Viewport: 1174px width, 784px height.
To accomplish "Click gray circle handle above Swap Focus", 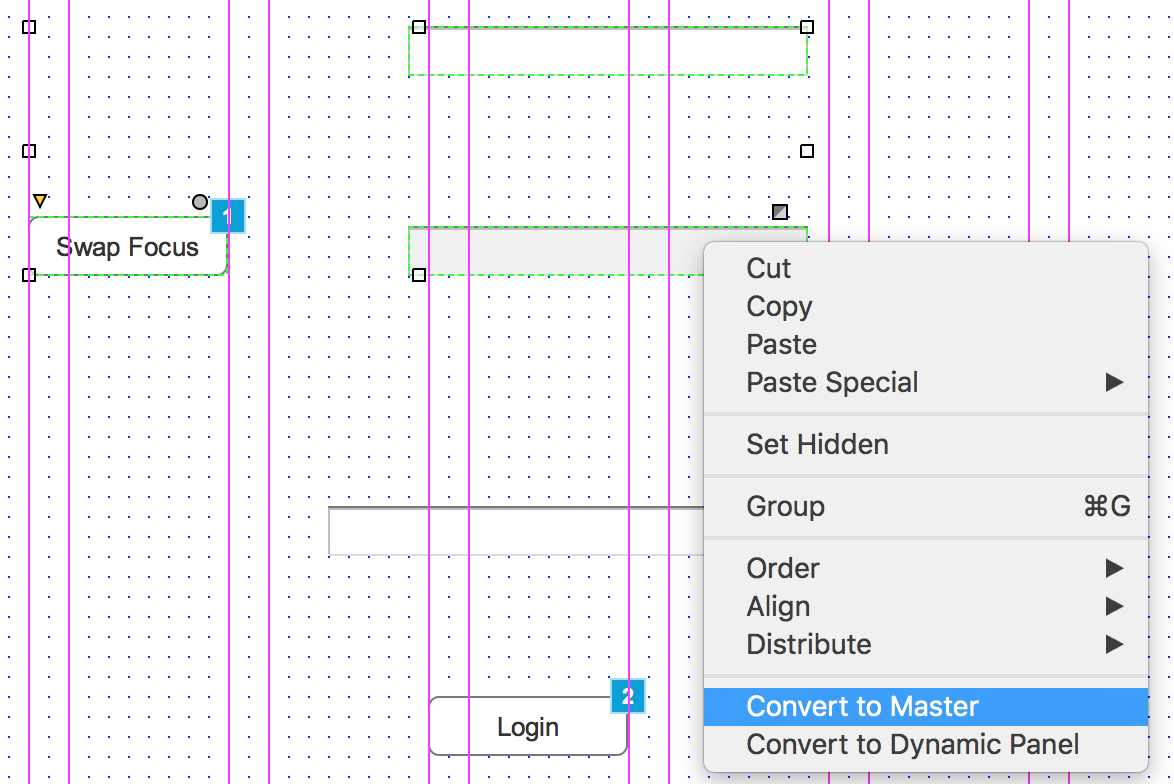I will pos(200,202).
